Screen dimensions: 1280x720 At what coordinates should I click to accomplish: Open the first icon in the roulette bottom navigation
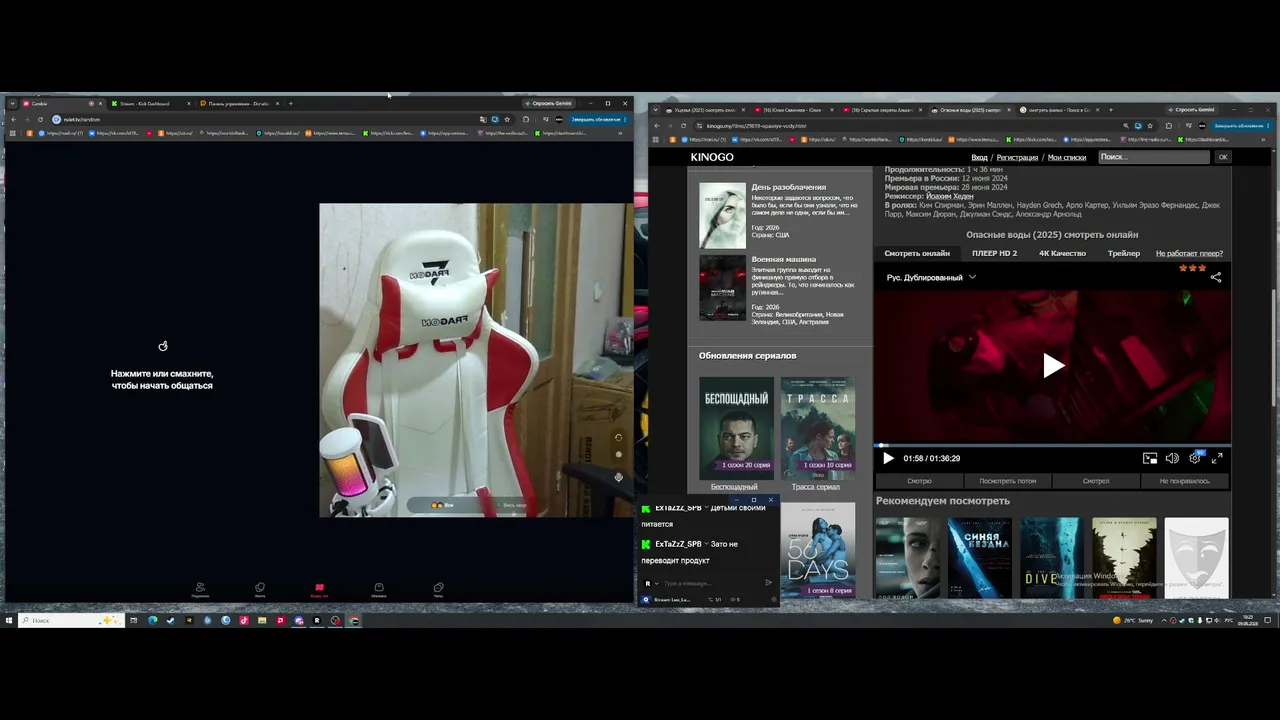(200, 589)
